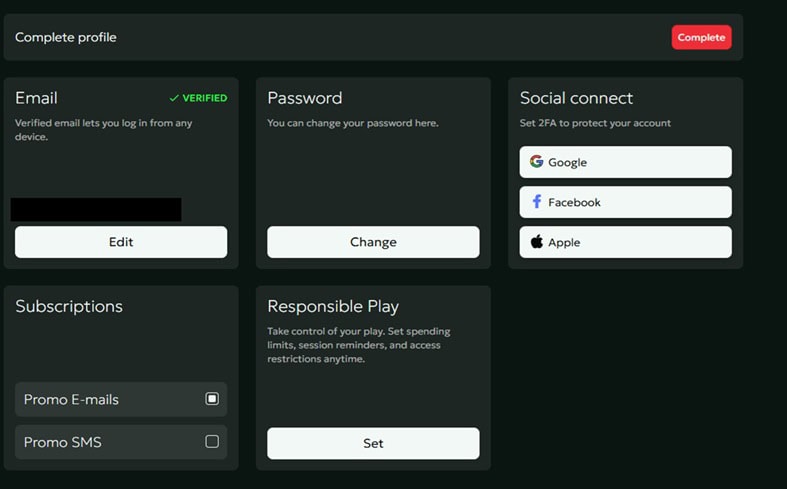Click Edit under the Email card
787x489 pixels.
click(121, 242)
